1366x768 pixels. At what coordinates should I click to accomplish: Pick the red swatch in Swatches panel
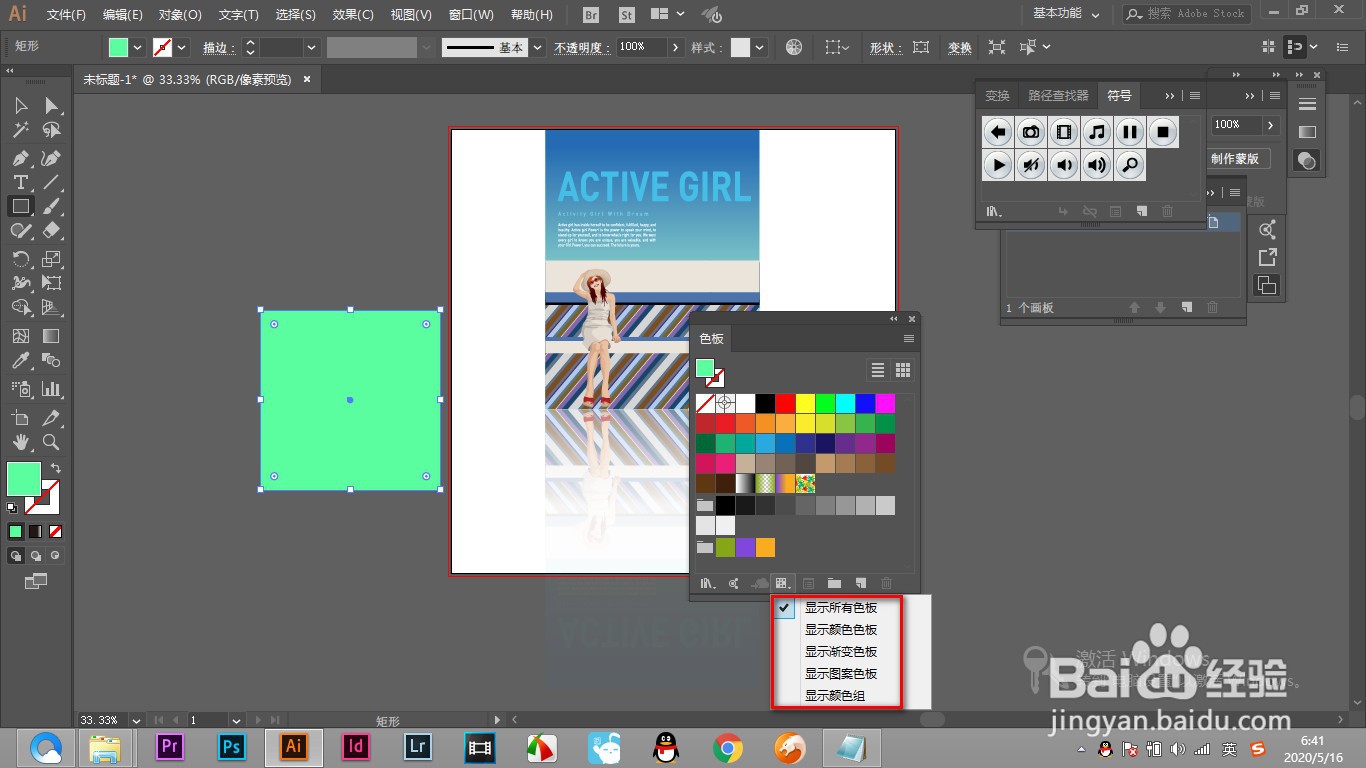click(x=786, y=403)
